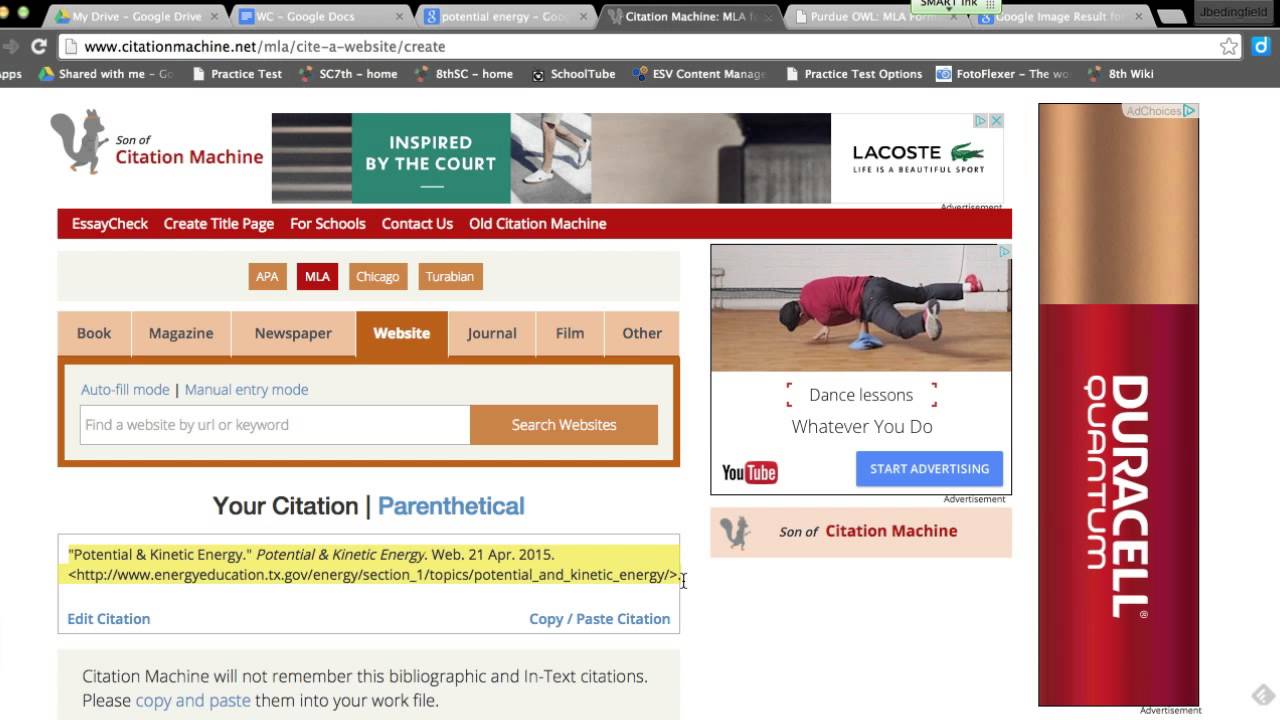This screenshot has width=1280, height=720.
Task: Click the Search Websites button
Action: point(564,425)
